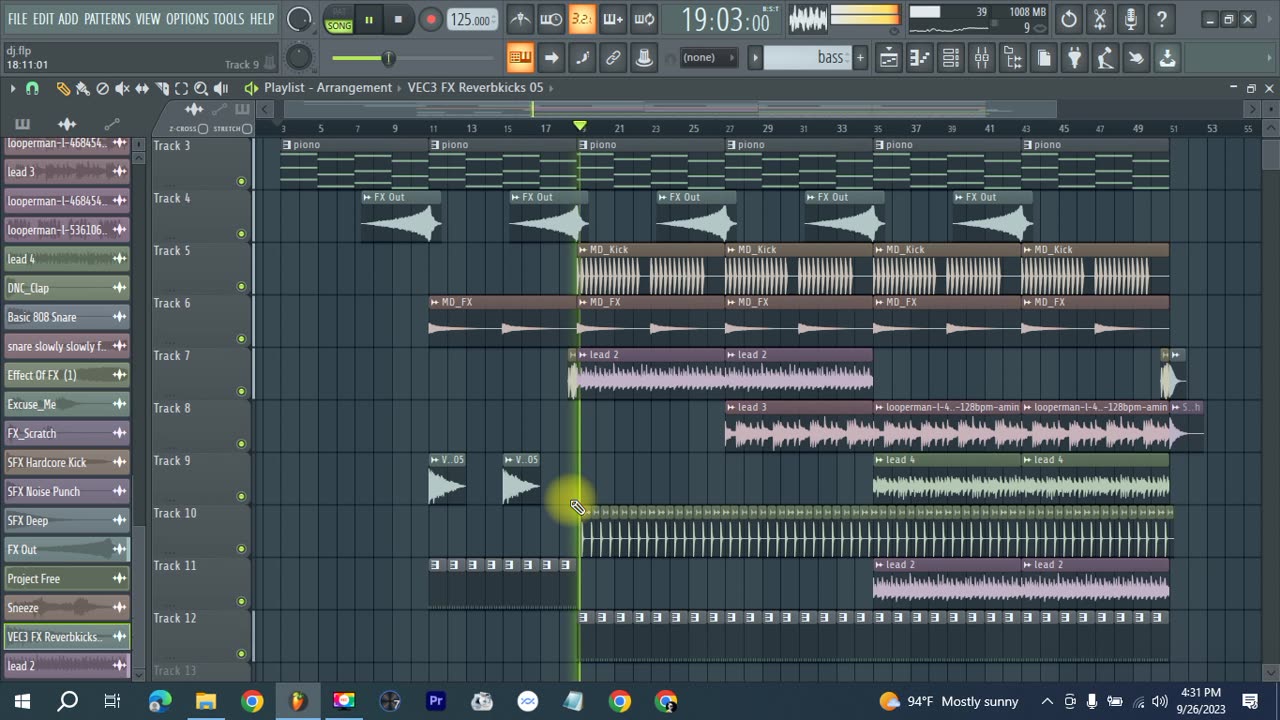The width and height of the screenshot is (1280, 720).
Task: Toggle the metronome icon
Action: tap(520, 19)
